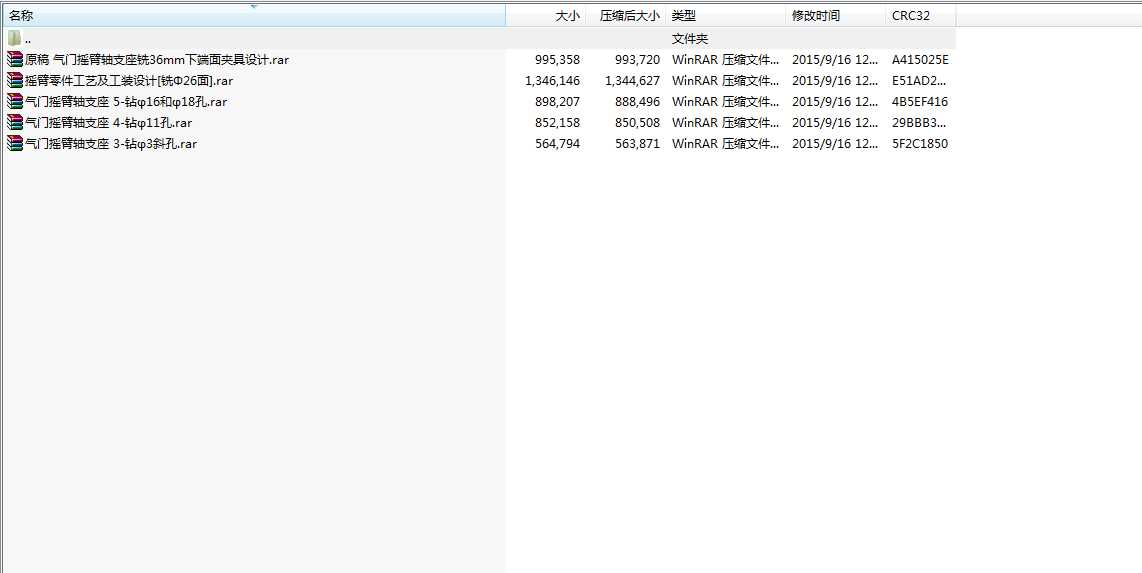The image size is (1142, 573).
Task: Click size value 852,158
Action: 557,122
